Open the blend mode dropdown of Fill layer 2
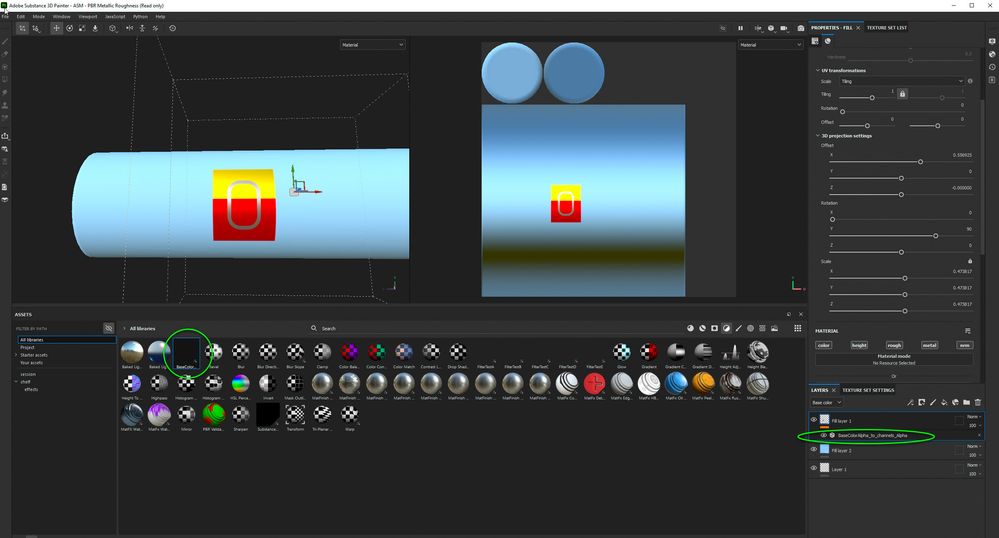Viewport: 999px width, 538px height. coord(974,446)
